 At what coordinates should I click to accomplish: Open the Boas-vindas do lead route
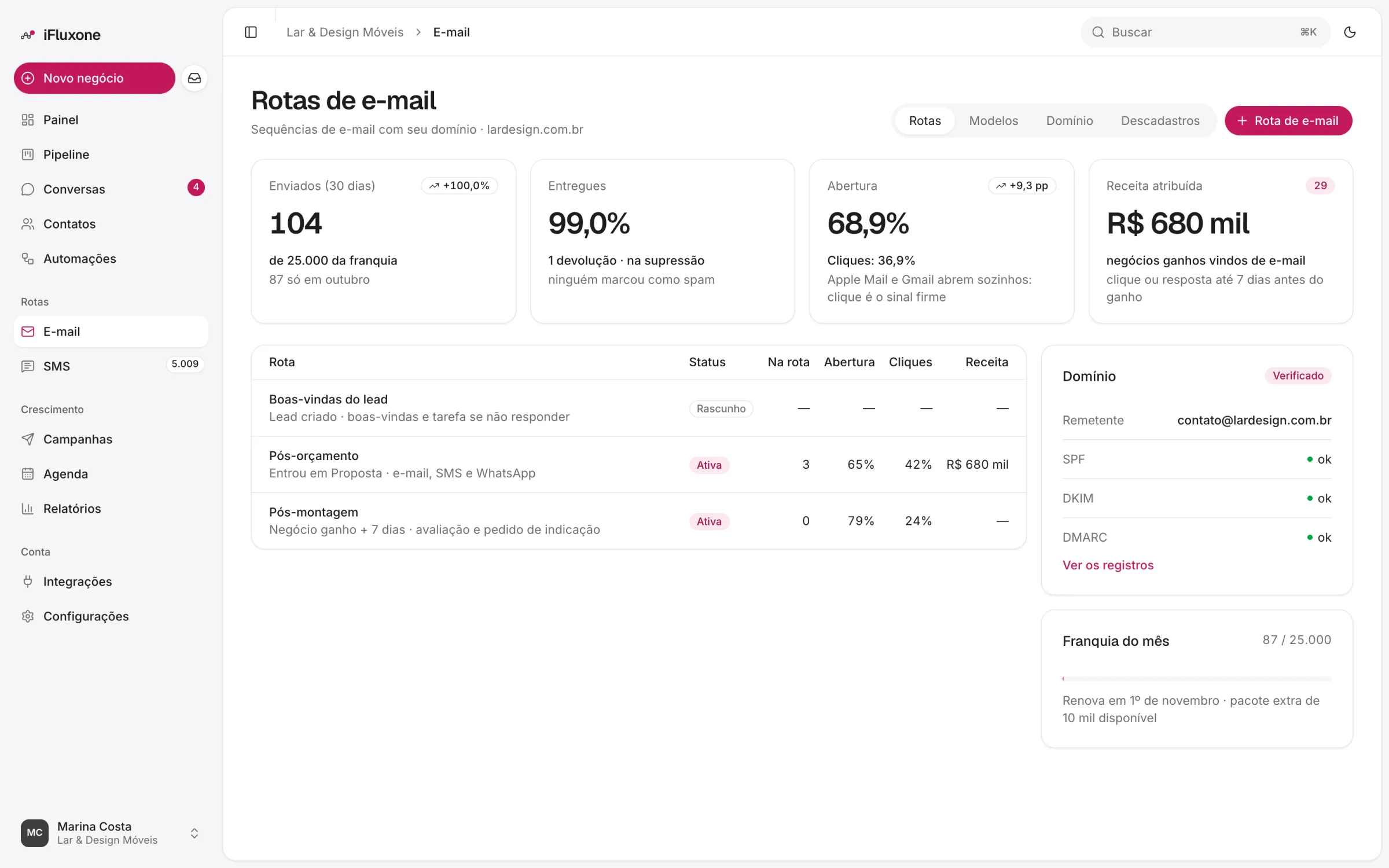tap(638, 408)
